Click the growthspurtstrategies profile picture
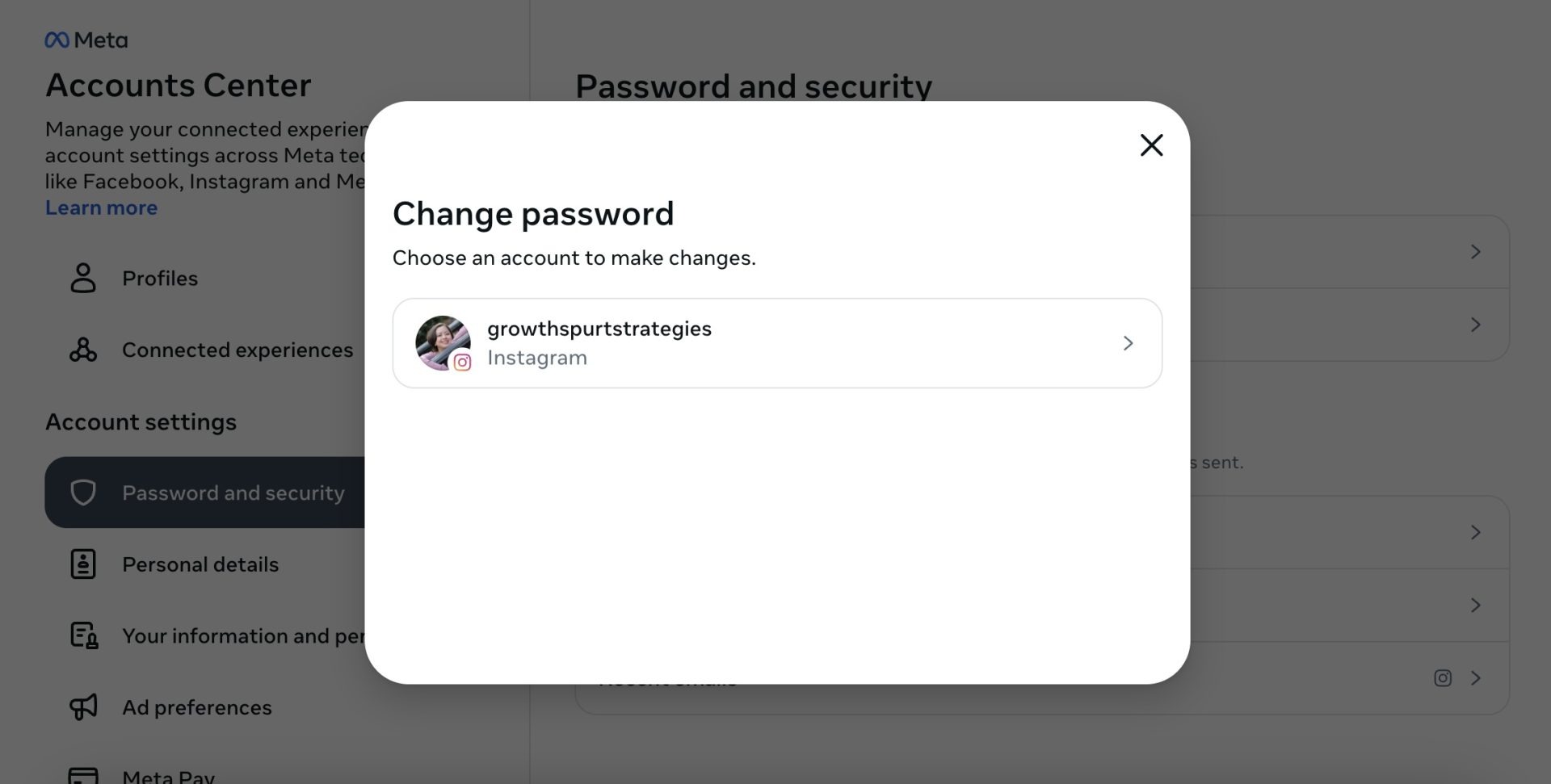The image size is (1551, 784). 443,342
